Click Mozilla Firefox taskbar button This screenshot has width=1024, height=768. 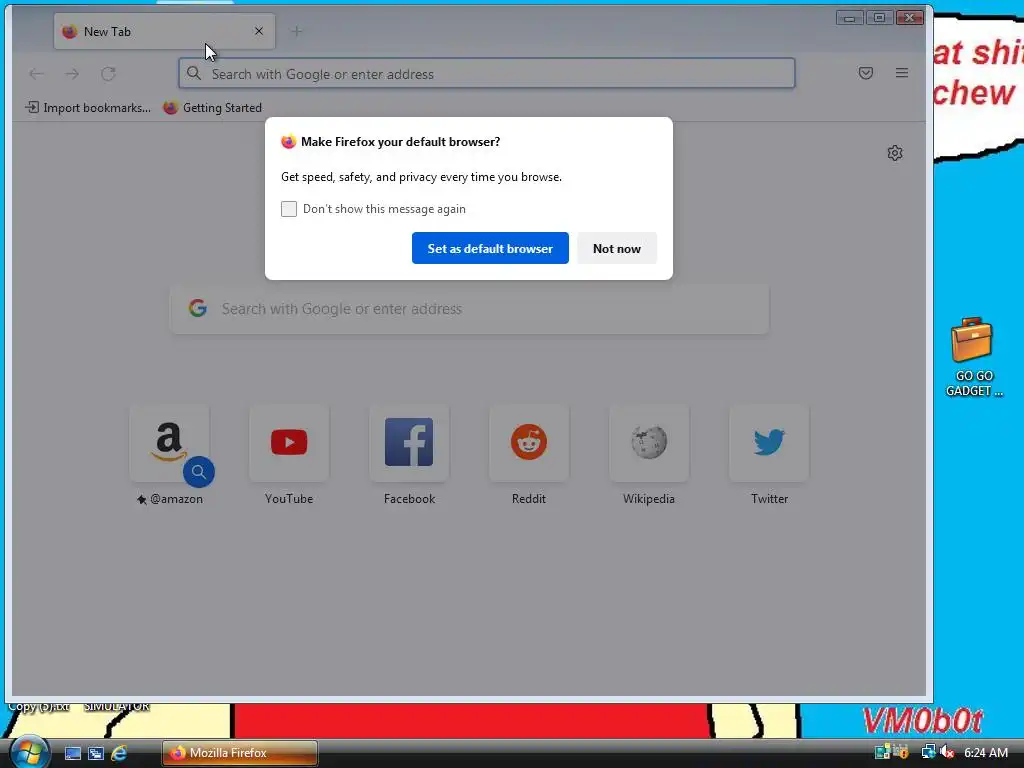[240, 753]
